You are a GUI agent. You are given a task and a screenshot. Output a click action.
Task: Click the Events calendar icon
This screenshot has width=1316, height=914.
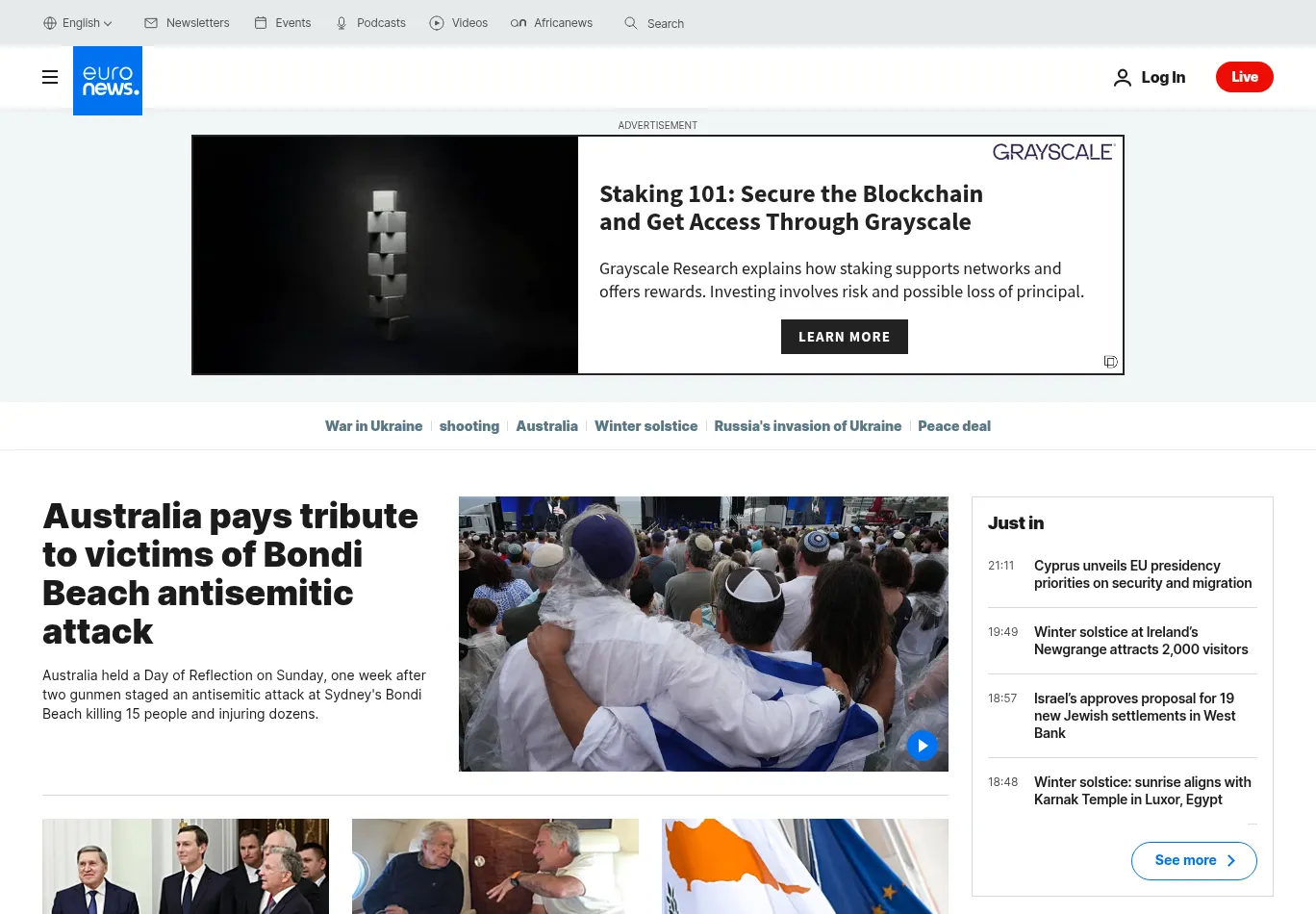coord(261,23)
